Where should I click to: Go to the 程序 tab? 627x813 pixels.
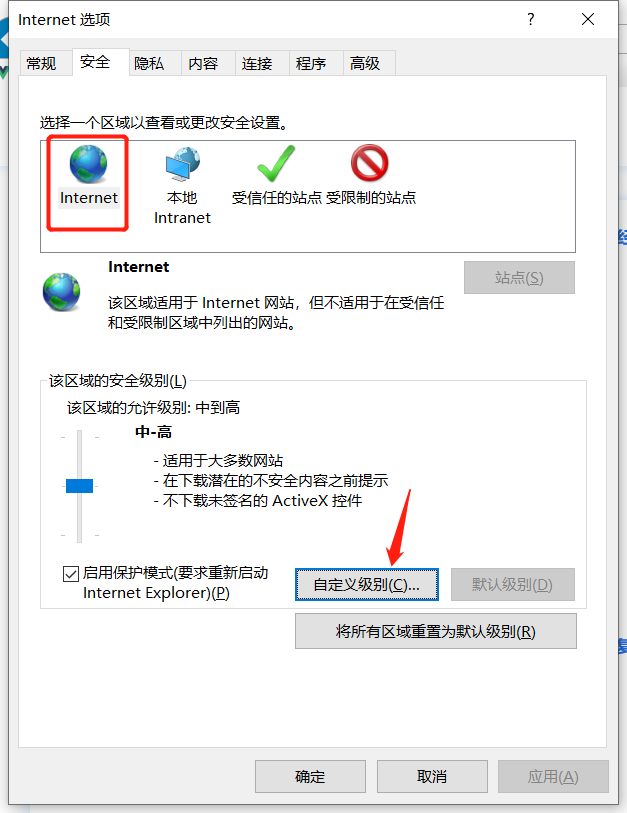tap(311, 63)
